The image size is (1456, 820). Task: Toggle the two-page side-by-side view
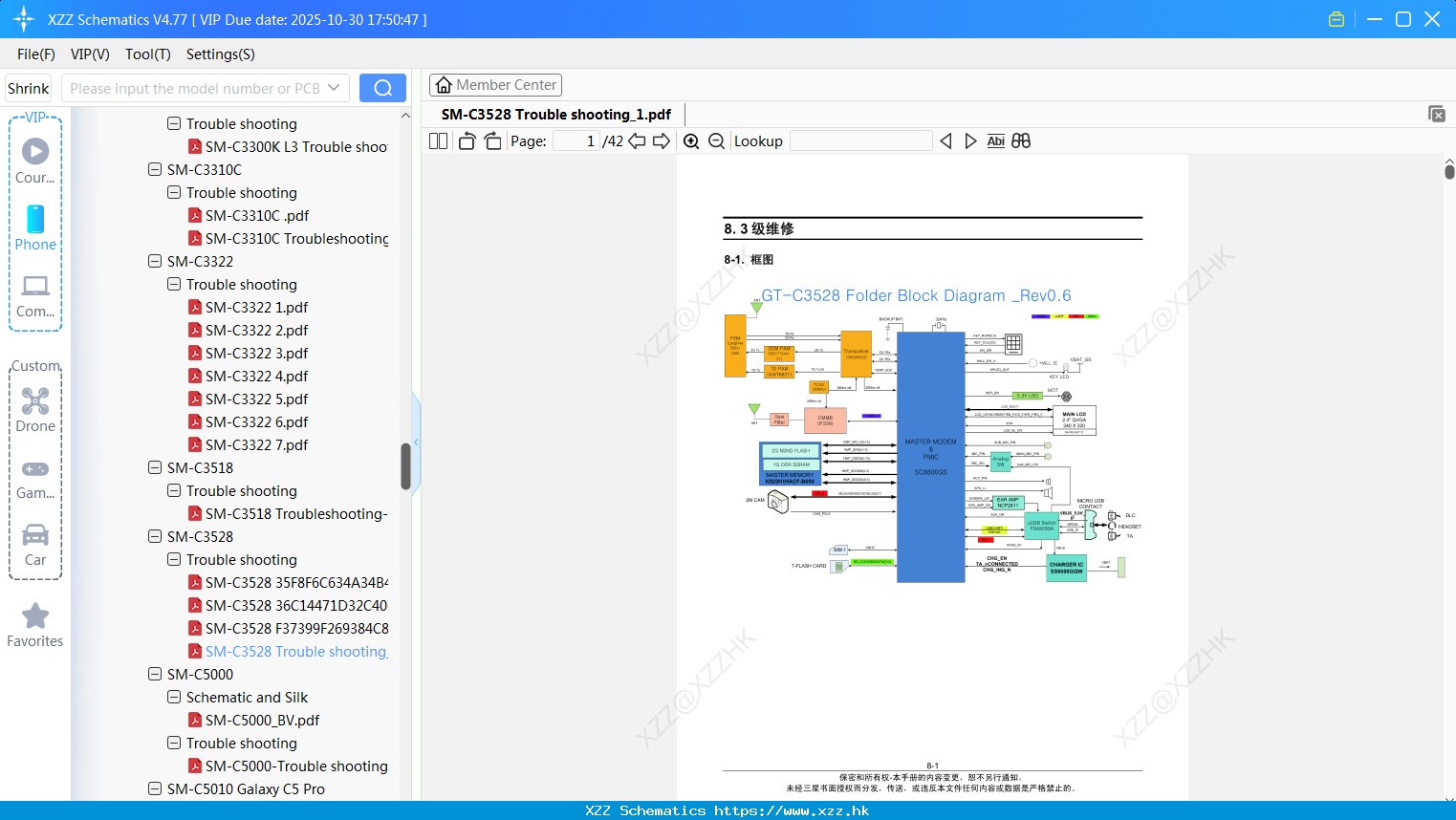point(438,140)
